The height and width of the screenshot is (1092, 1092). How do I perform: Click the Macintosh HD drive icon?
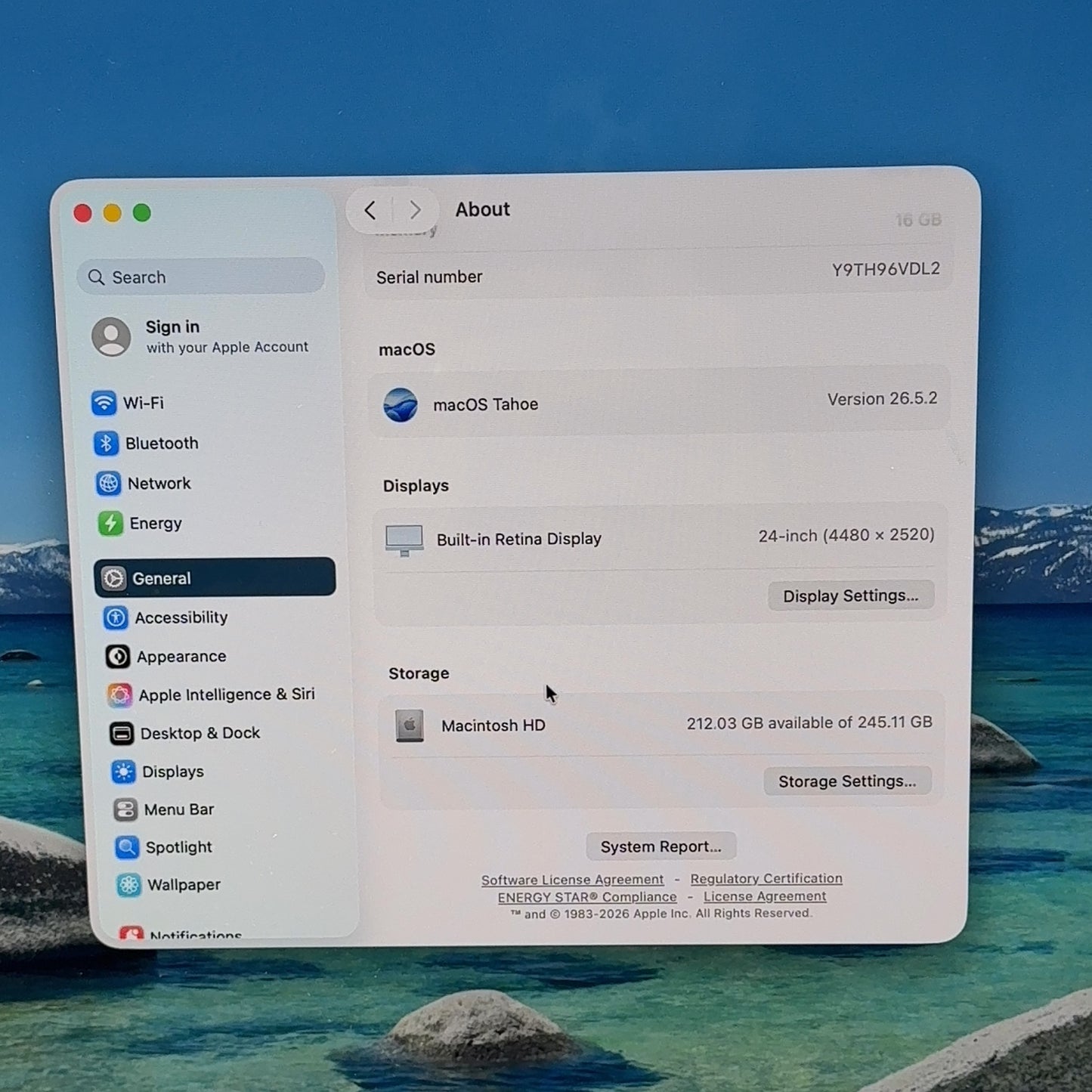410,725
